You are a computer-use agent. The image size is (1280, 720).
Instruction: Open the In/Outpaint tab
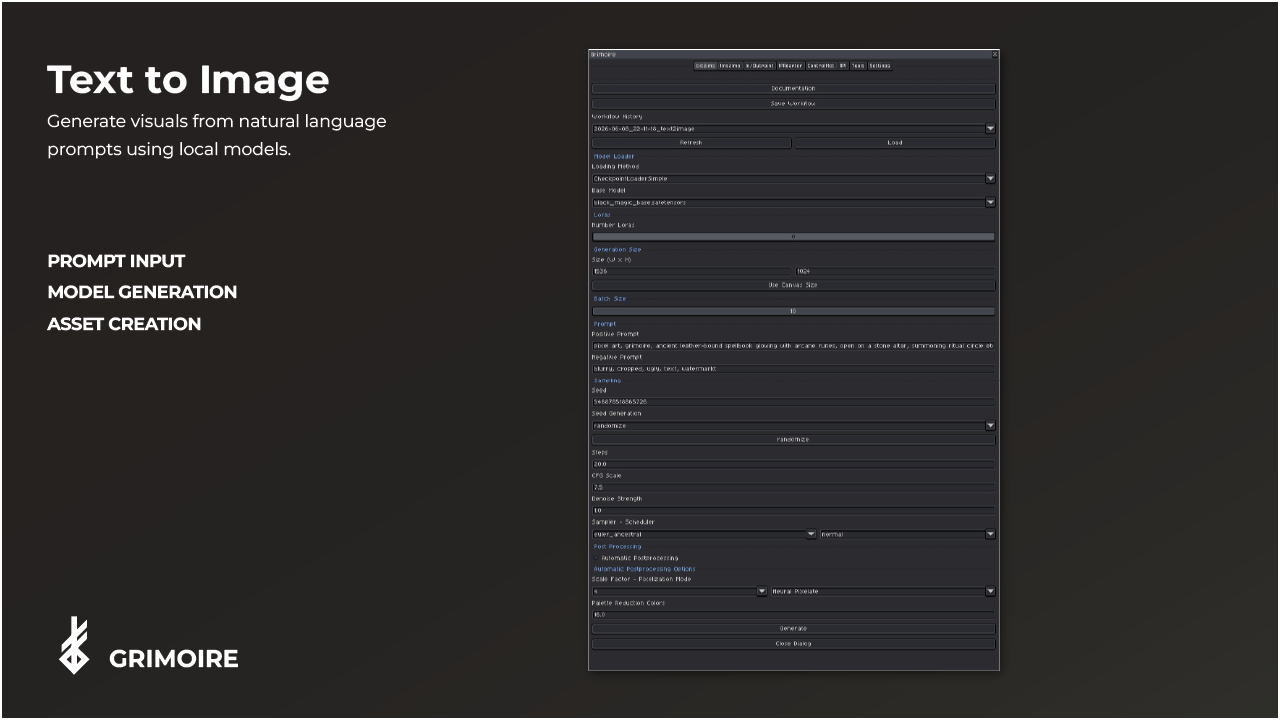760,66
